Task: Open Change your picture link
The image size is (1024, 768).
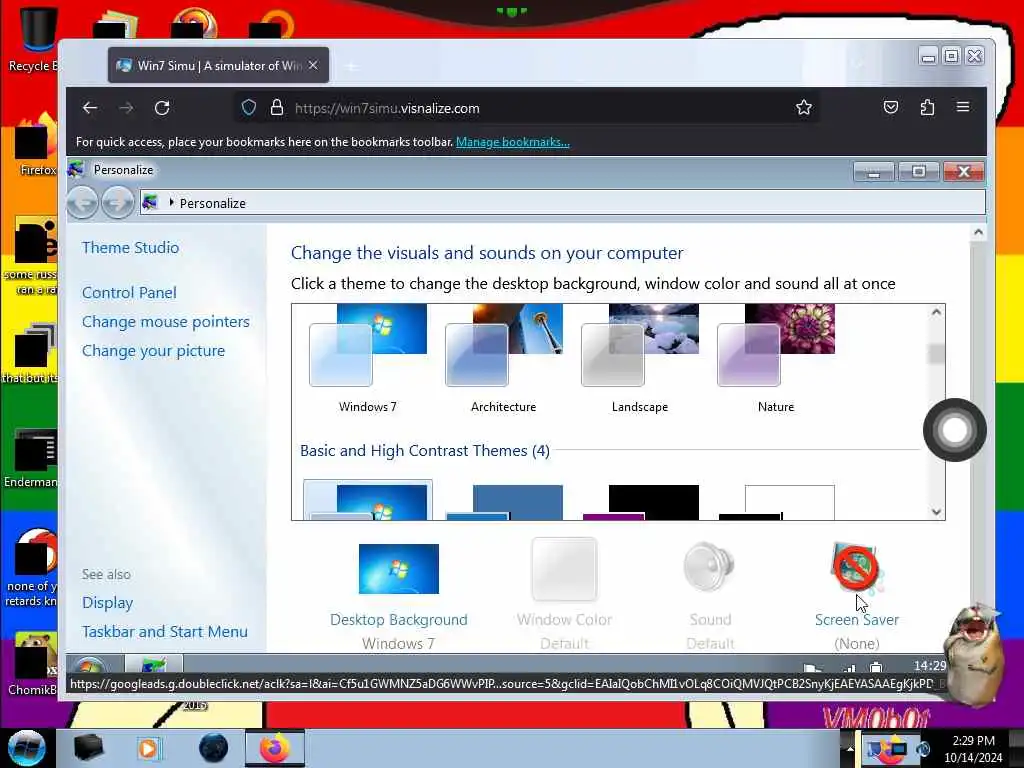Action: (153, 351)
